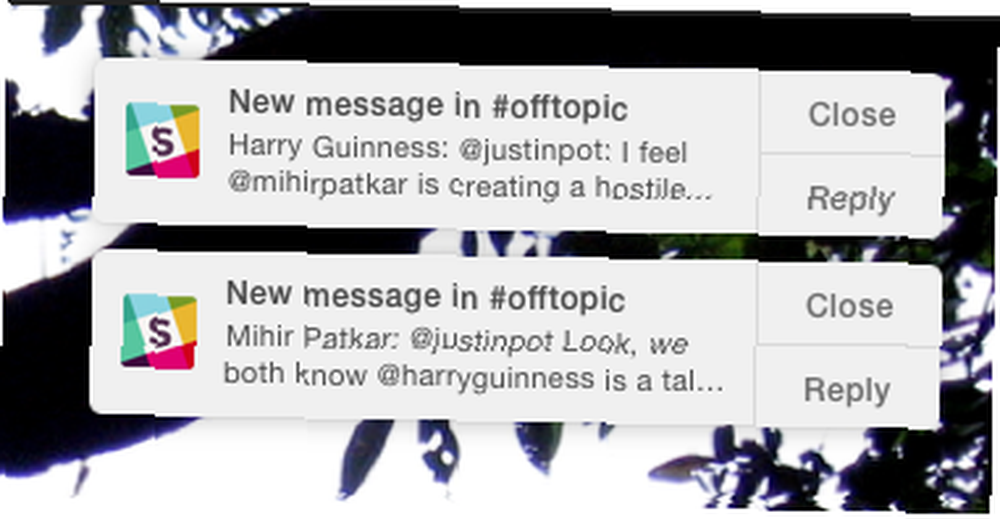This screenshot has height=519, width=1000.
Task: Click 'I feel' text in first notification
Action: [653, 153]
